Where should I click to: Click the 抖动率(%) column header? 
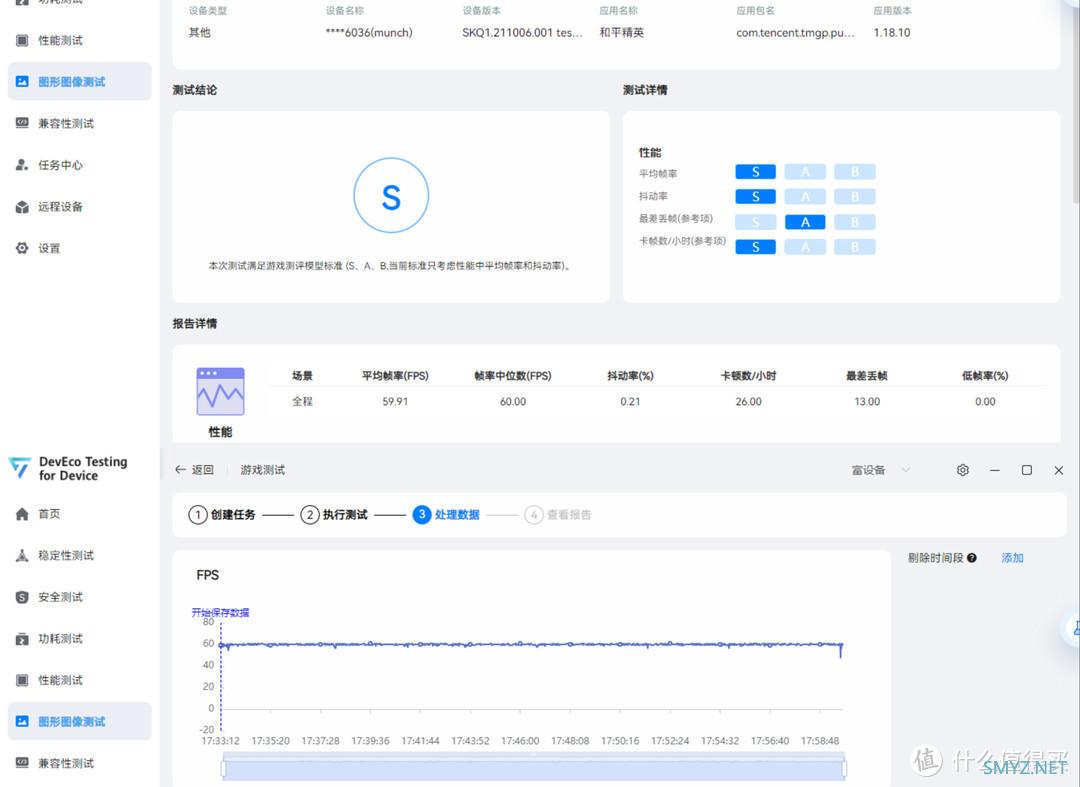pos(630,375)
